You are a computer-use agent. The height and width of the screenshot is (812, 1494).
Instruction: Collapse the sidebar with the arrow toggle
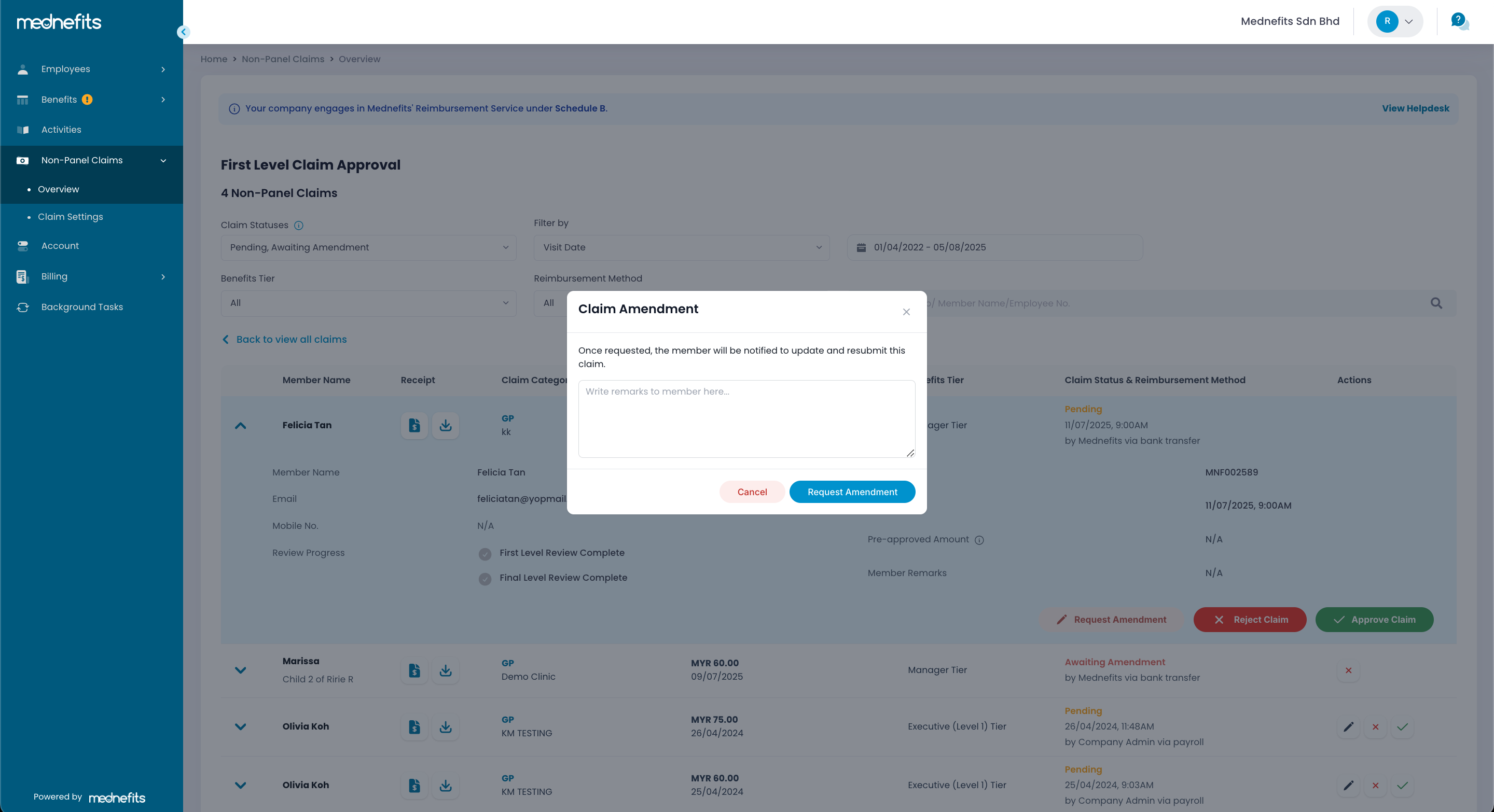point(183,32)
